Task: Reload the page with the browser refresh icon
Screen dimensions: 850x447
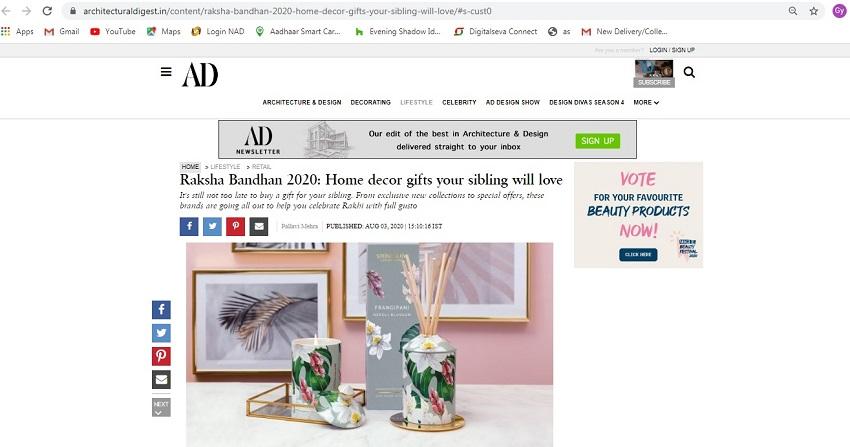Action: 47,11
